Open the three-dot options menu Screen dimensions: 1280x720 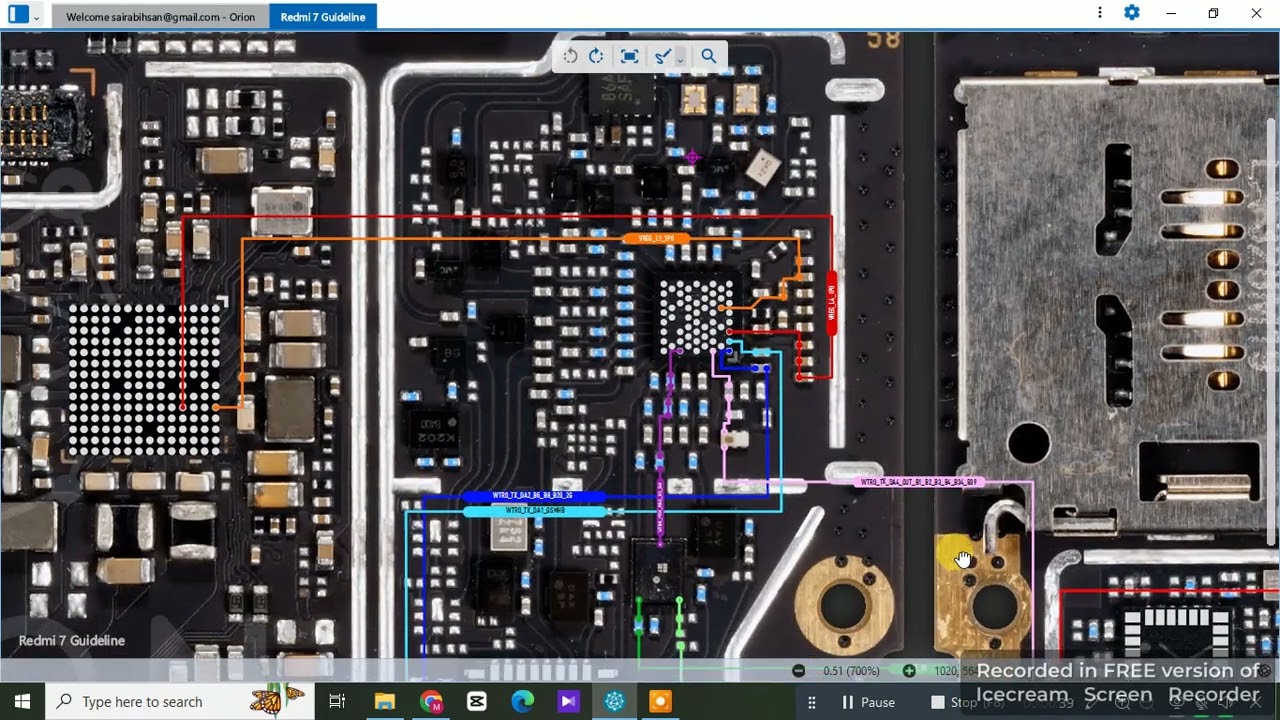pos(1100,13)
